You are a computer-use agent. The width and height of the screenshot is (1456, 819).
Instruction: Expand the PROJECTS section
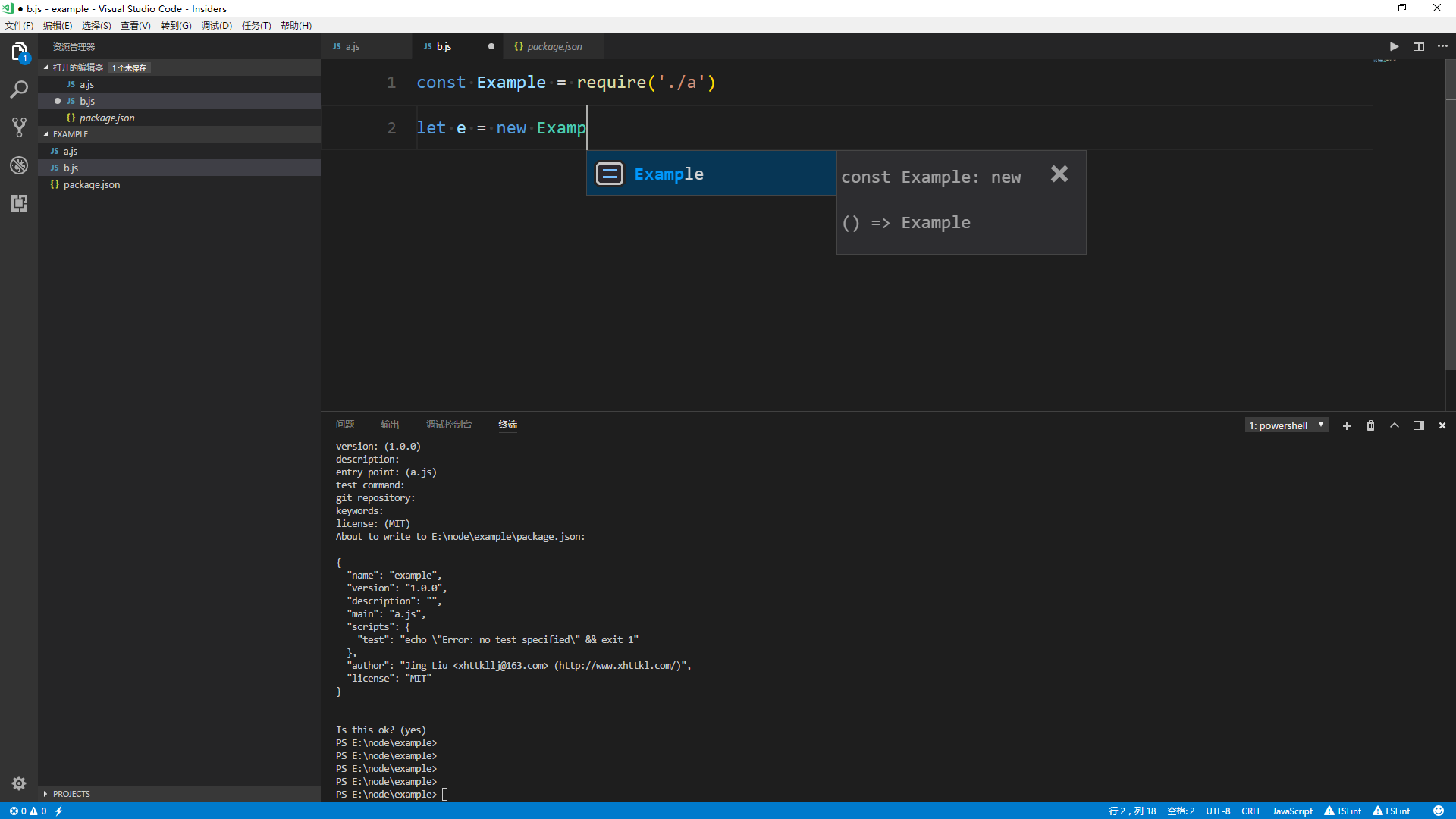[x=71, y=793]
